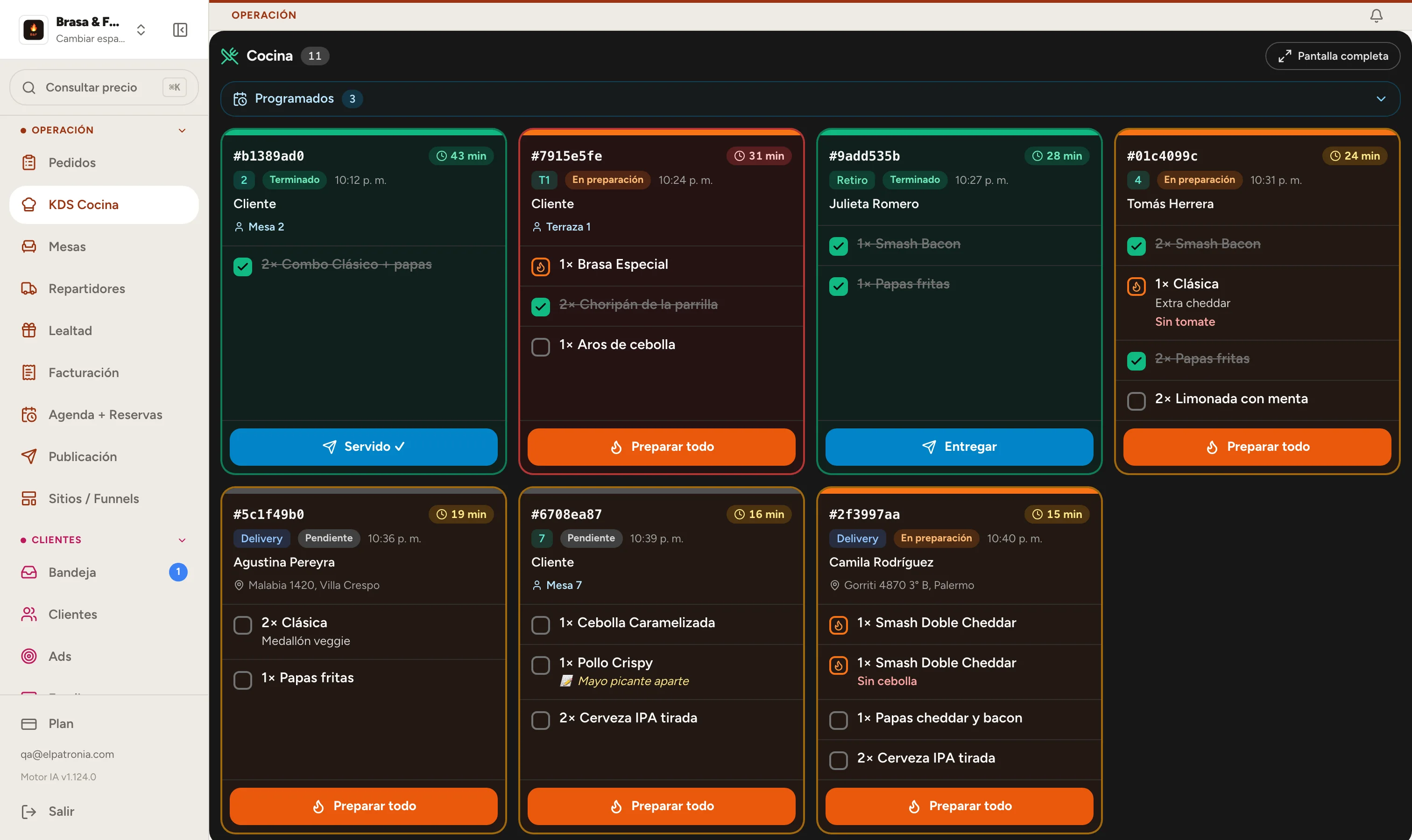This screenshot has height=840, width=1412.
Task: Expand the Programados section chevron
Action: [1380, 99]
